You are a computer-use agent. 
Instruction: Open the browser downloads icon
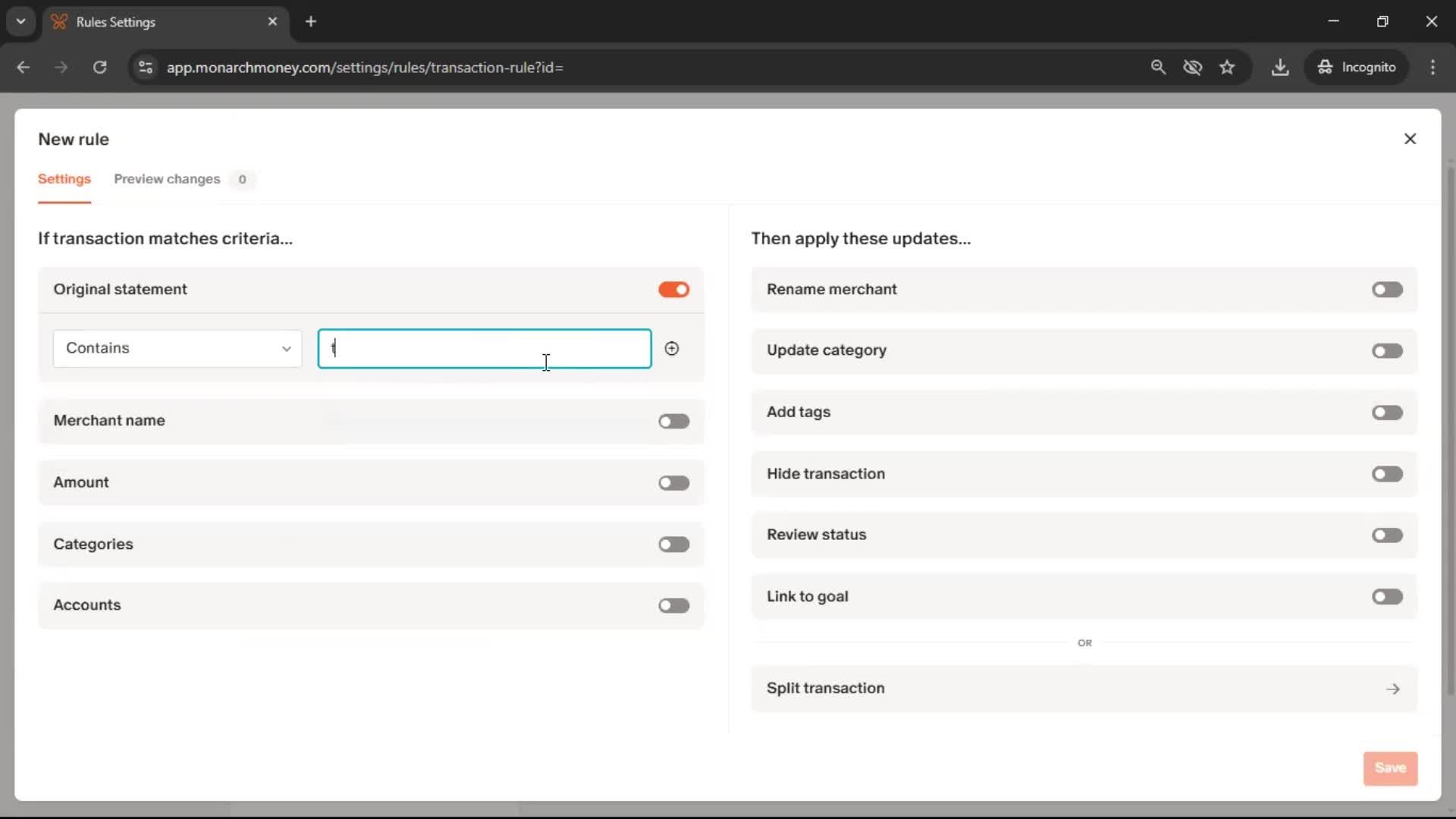(1279, 67)
